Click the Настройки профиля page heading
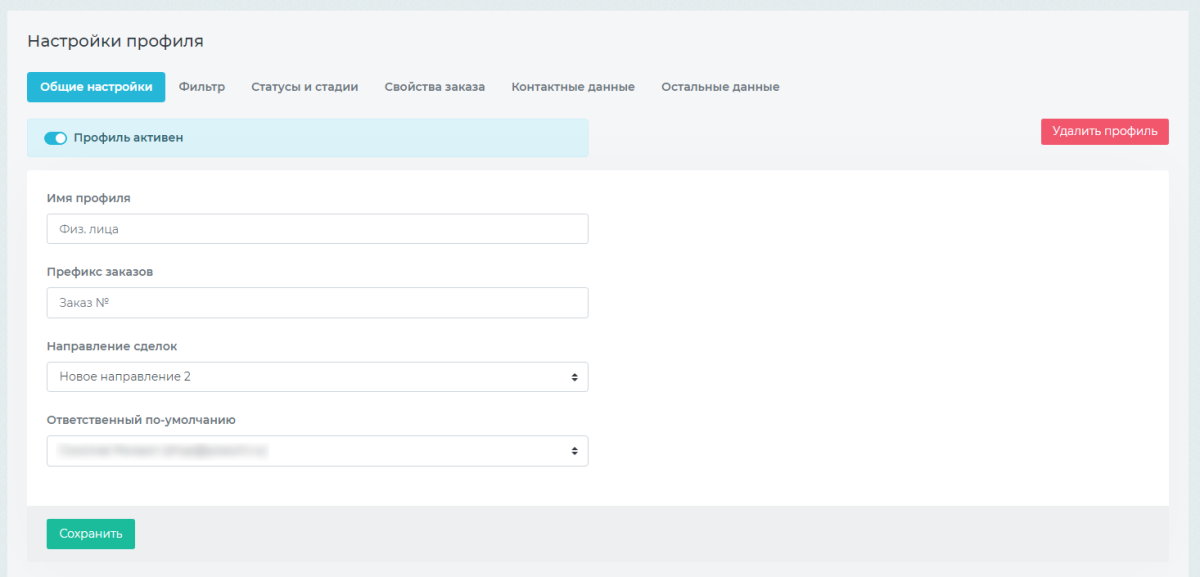1200x577 pixels. pos(115,41)
